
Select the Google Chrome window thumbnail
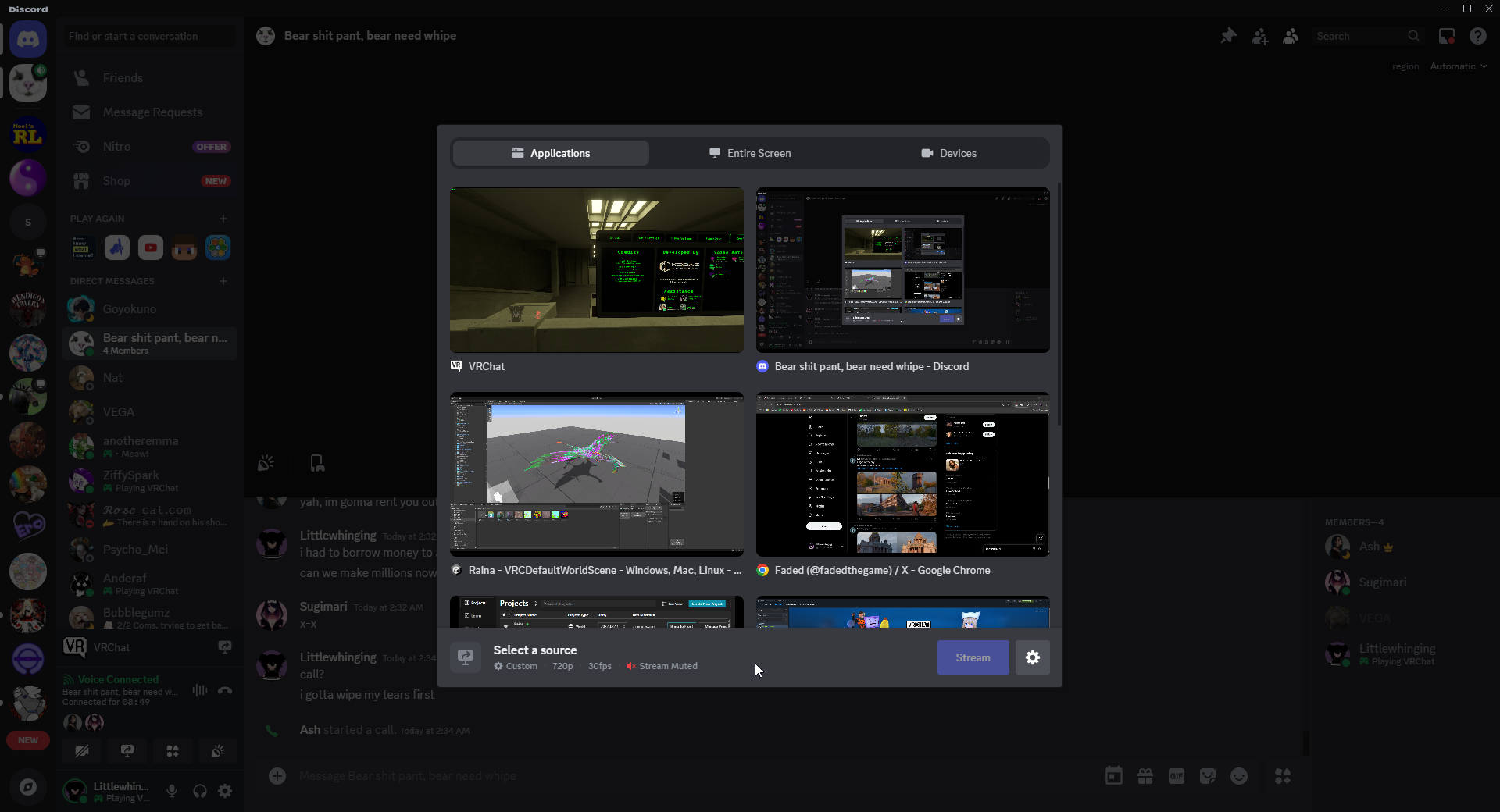click(902, 475)
